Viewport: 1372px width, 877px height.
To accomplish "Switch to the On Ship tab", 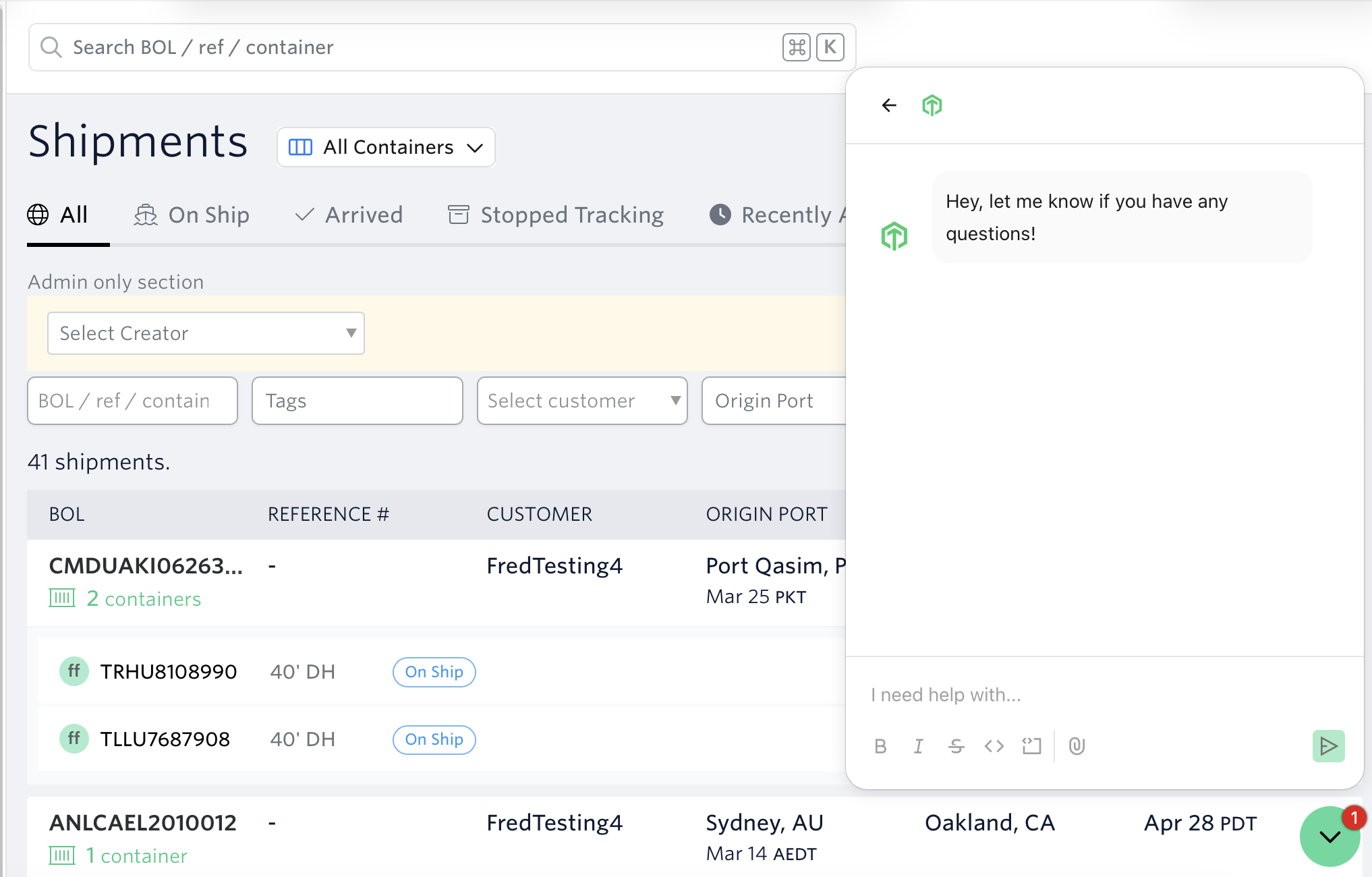I will (192, 215).
